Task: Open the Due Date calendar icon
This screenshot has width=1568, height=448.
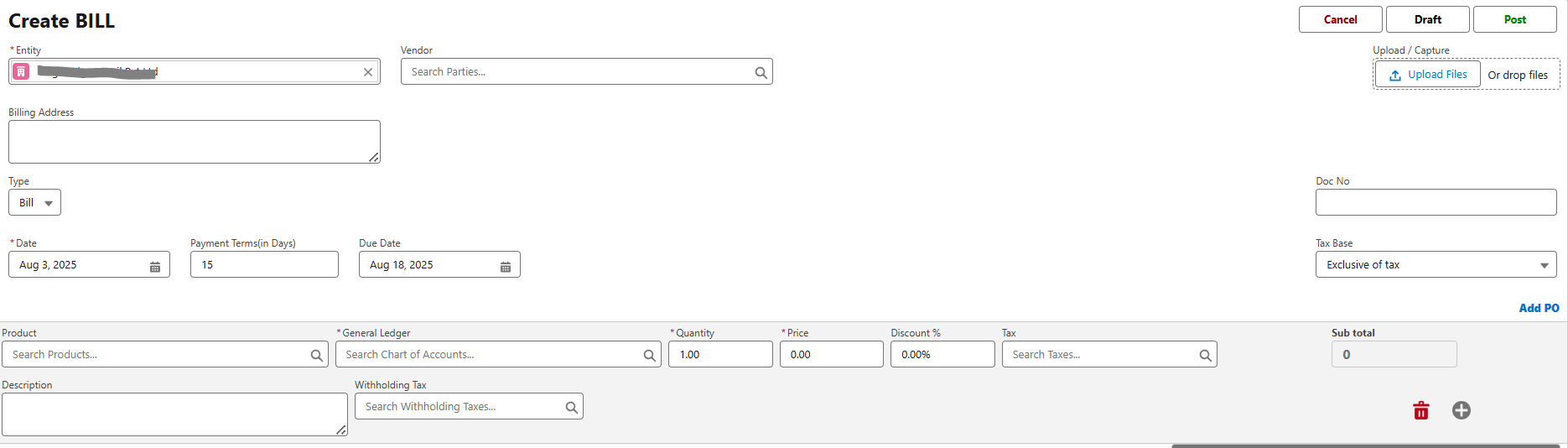Action: click(x=506, y=266)
